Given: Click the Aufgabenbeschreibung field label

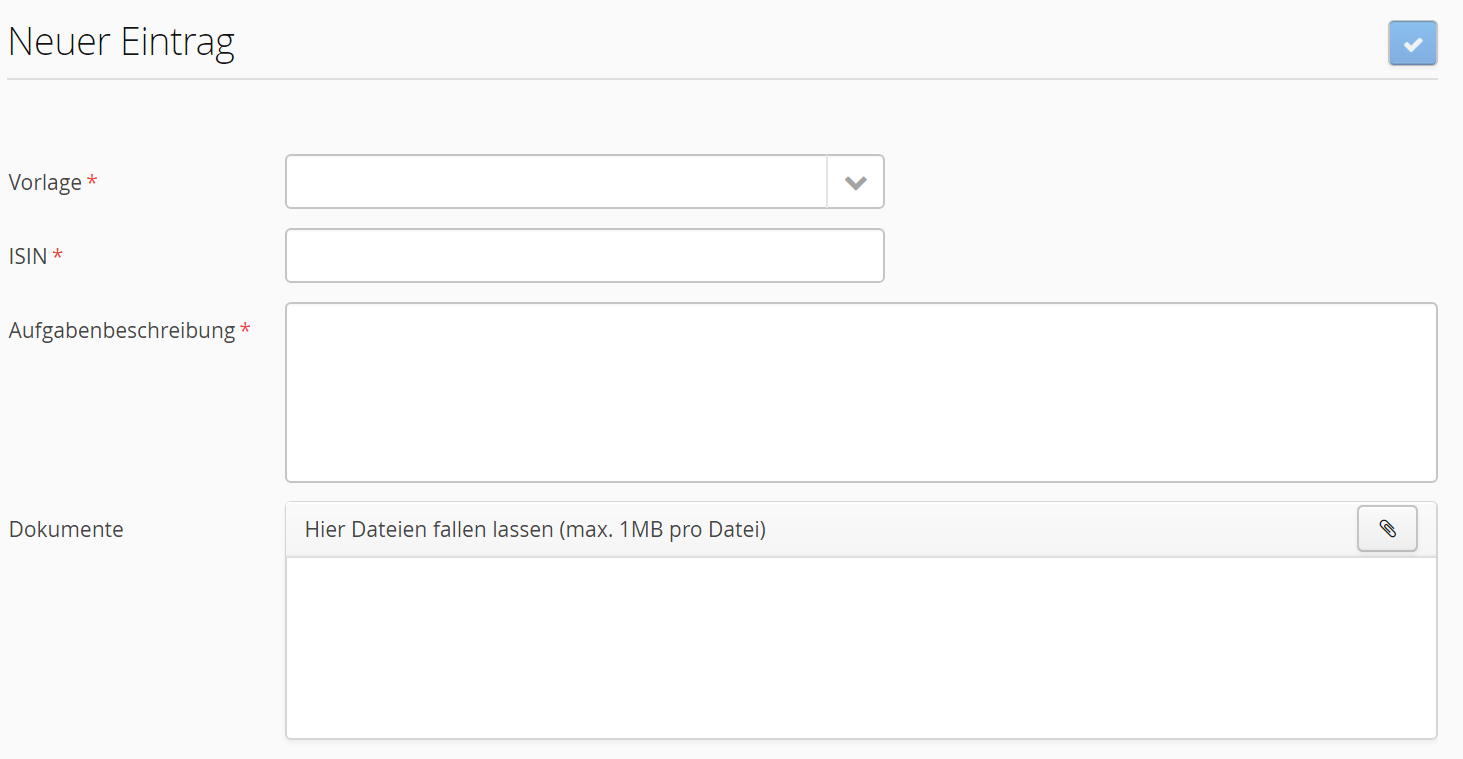Looking at the screenshot, I should (121, 331).
